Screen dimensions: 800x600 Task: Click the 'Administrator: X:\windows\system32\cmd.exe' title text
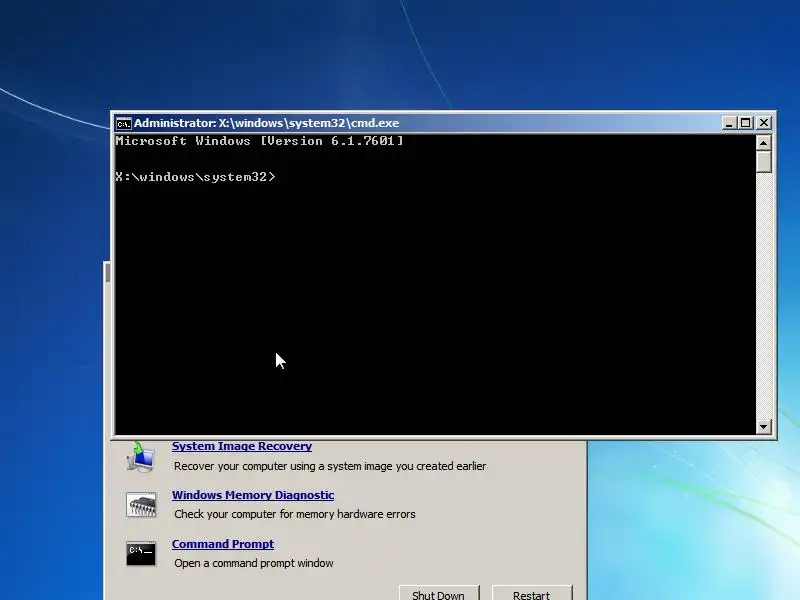tap(266, 123)
